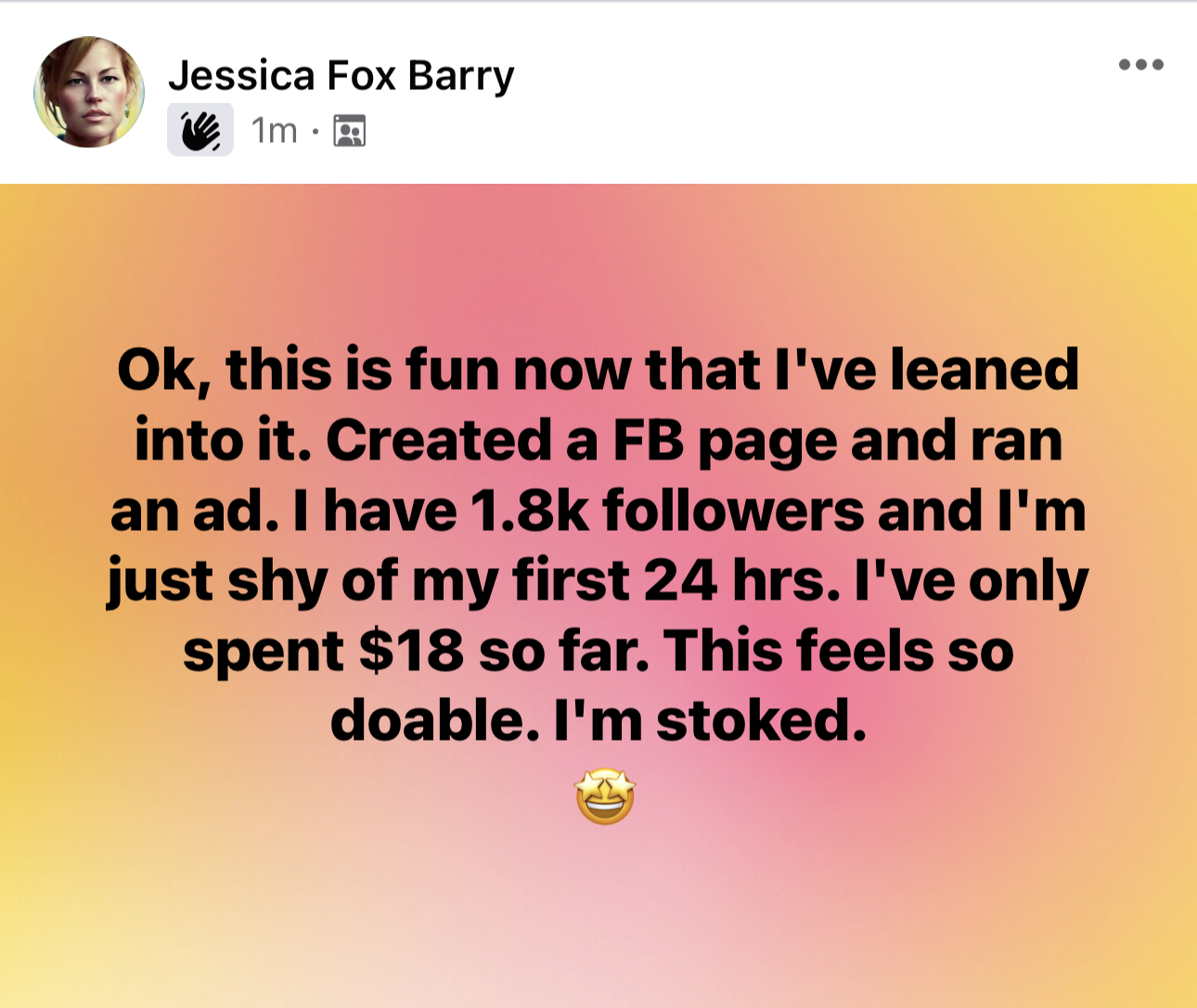Click the word "followers" in the post

(x=733, y=510)
